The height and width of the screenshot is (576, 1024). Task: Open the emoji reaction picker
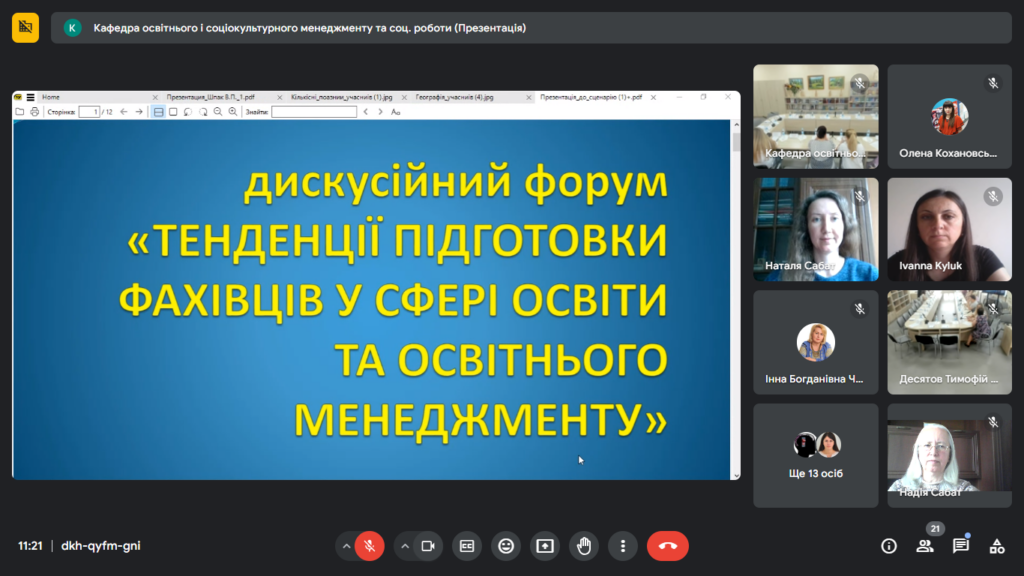tap(506, 546)
